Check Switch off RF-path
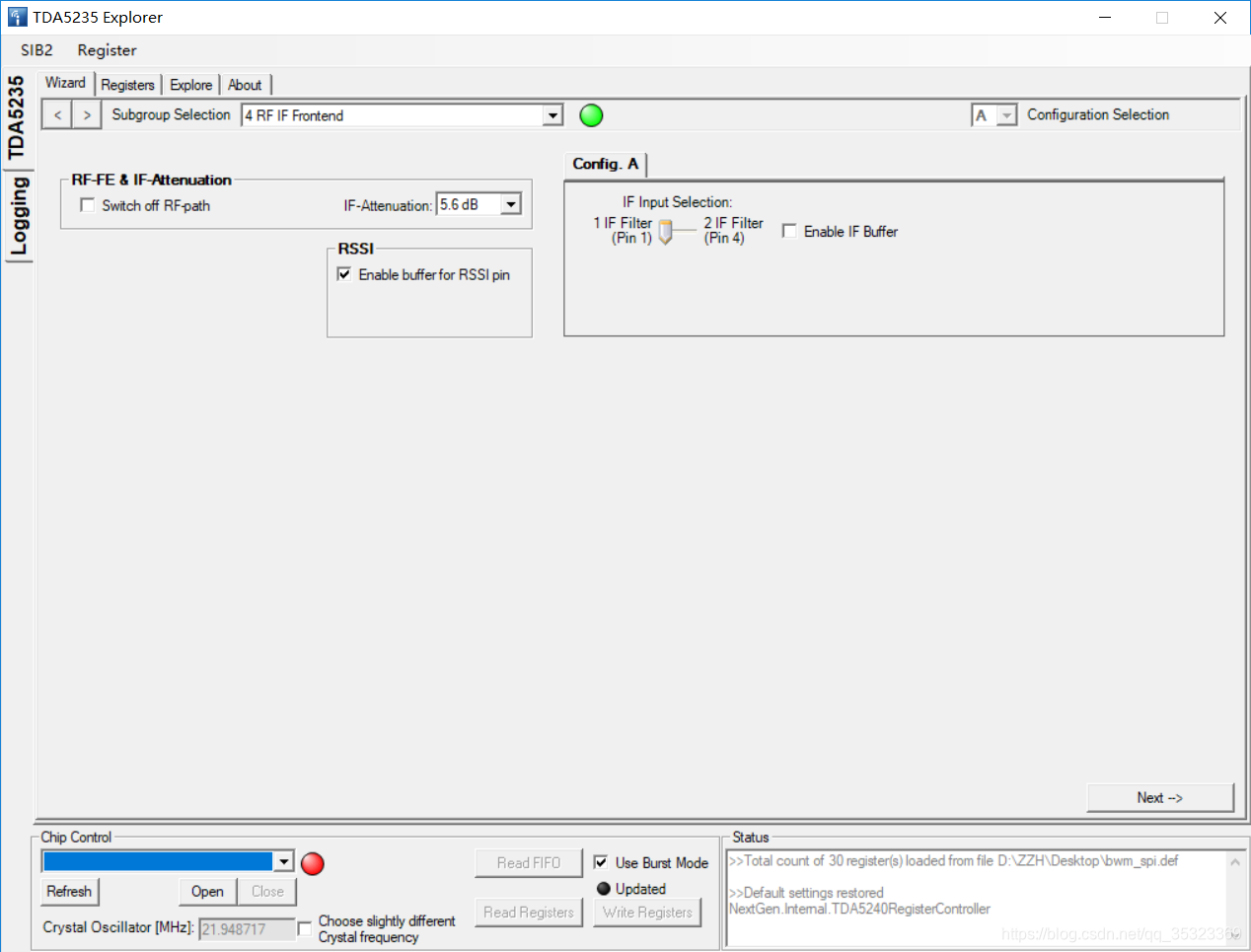The image size is (1251, 952). pyautogui.click(x=88, y=205)
